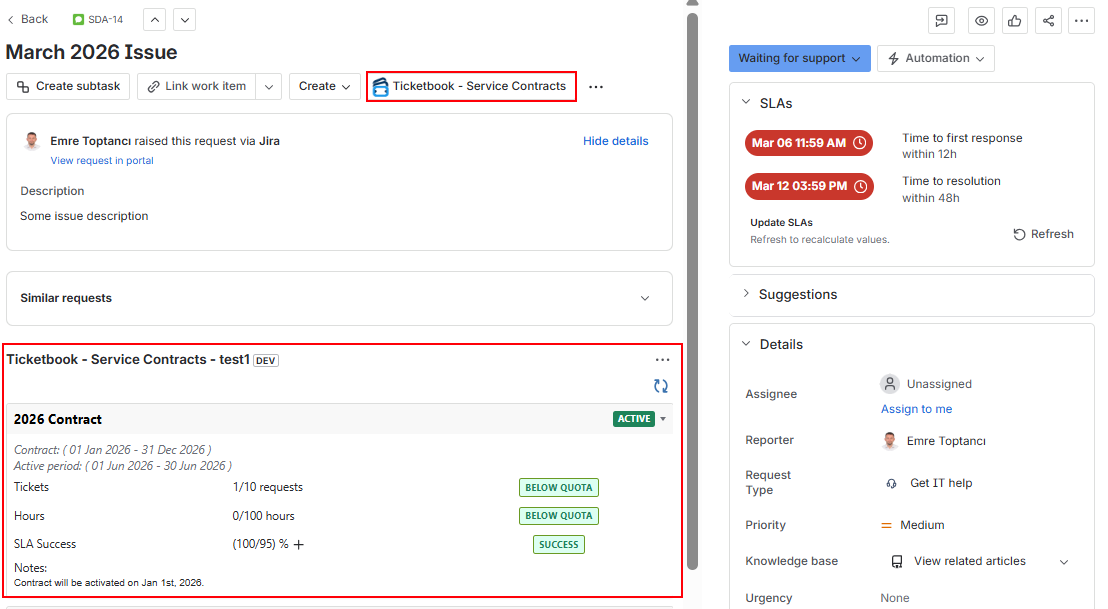1108x609 pixels.
Task: Click the 0/100 hours value
Action: tap(264, 516)
